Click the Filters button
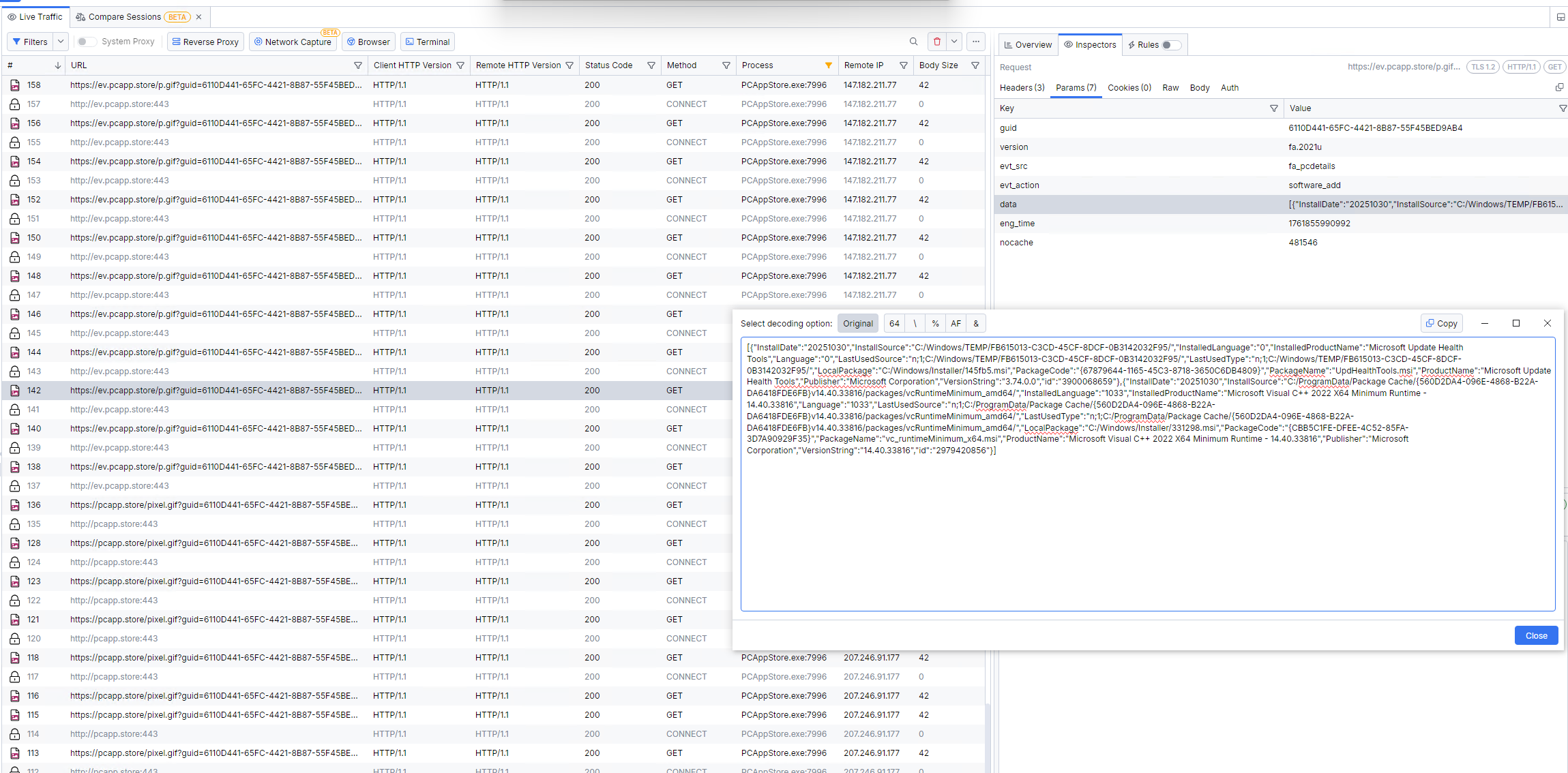This screenshot has height=773, width=1568. tap(30, 42)
